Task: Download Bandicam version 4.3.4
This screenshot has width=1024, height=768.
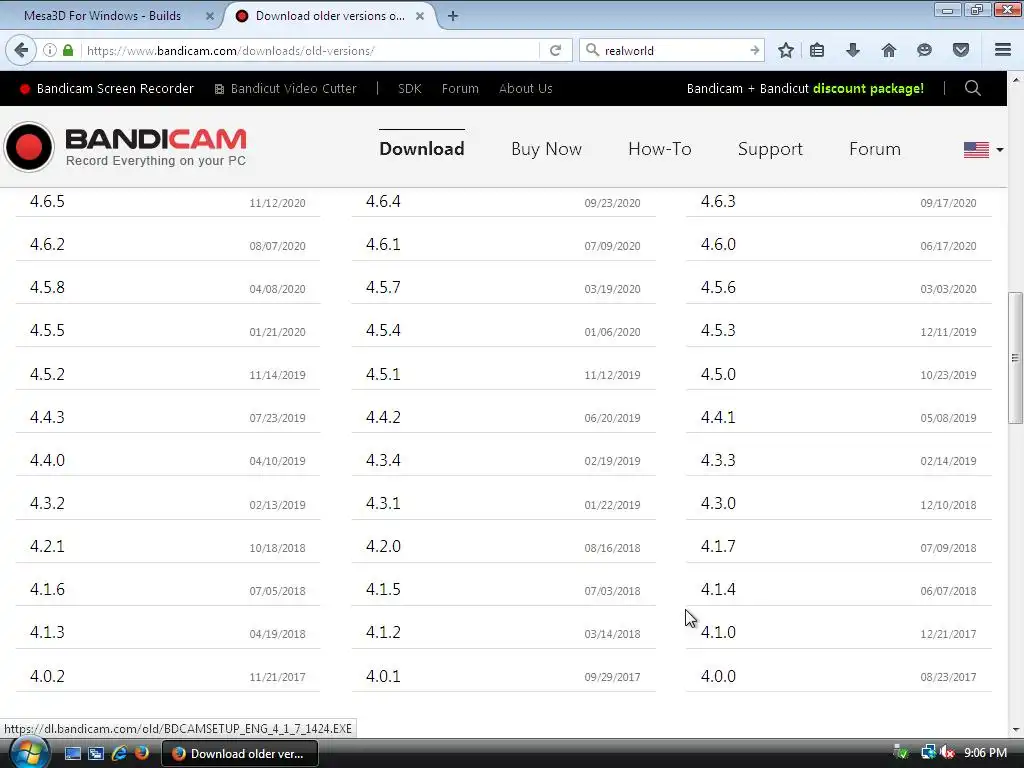Action: (383, 460)
